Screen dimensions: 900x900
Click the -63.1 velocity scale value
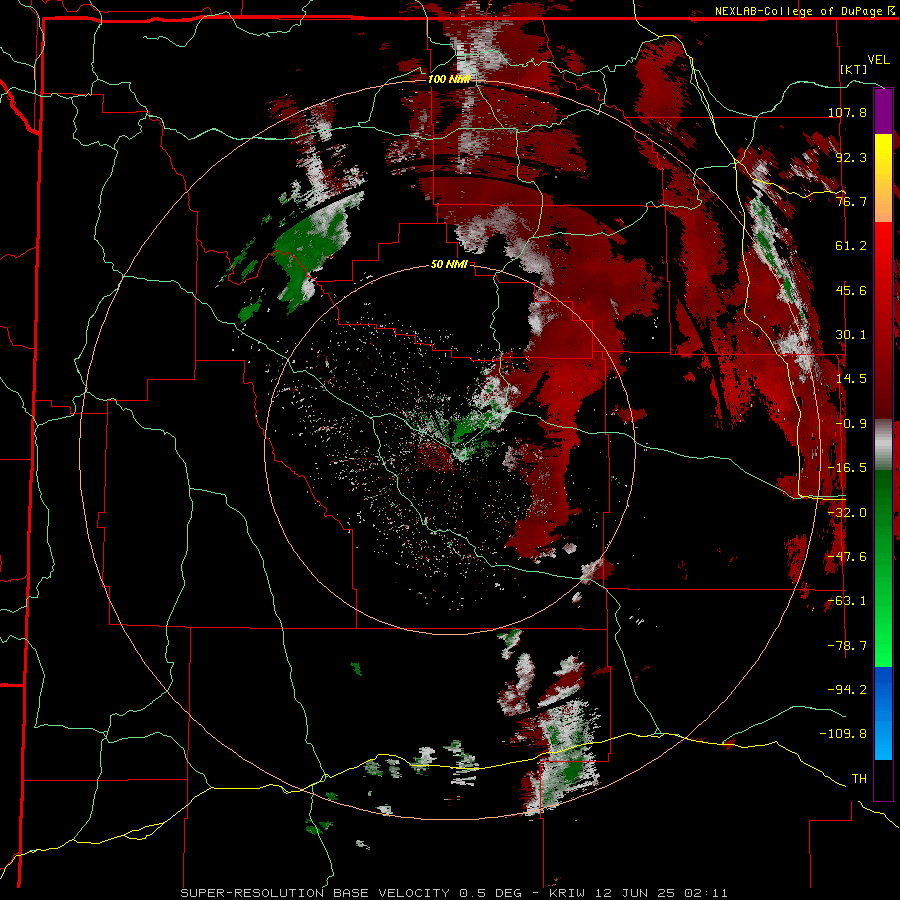(x=848, y=601)
